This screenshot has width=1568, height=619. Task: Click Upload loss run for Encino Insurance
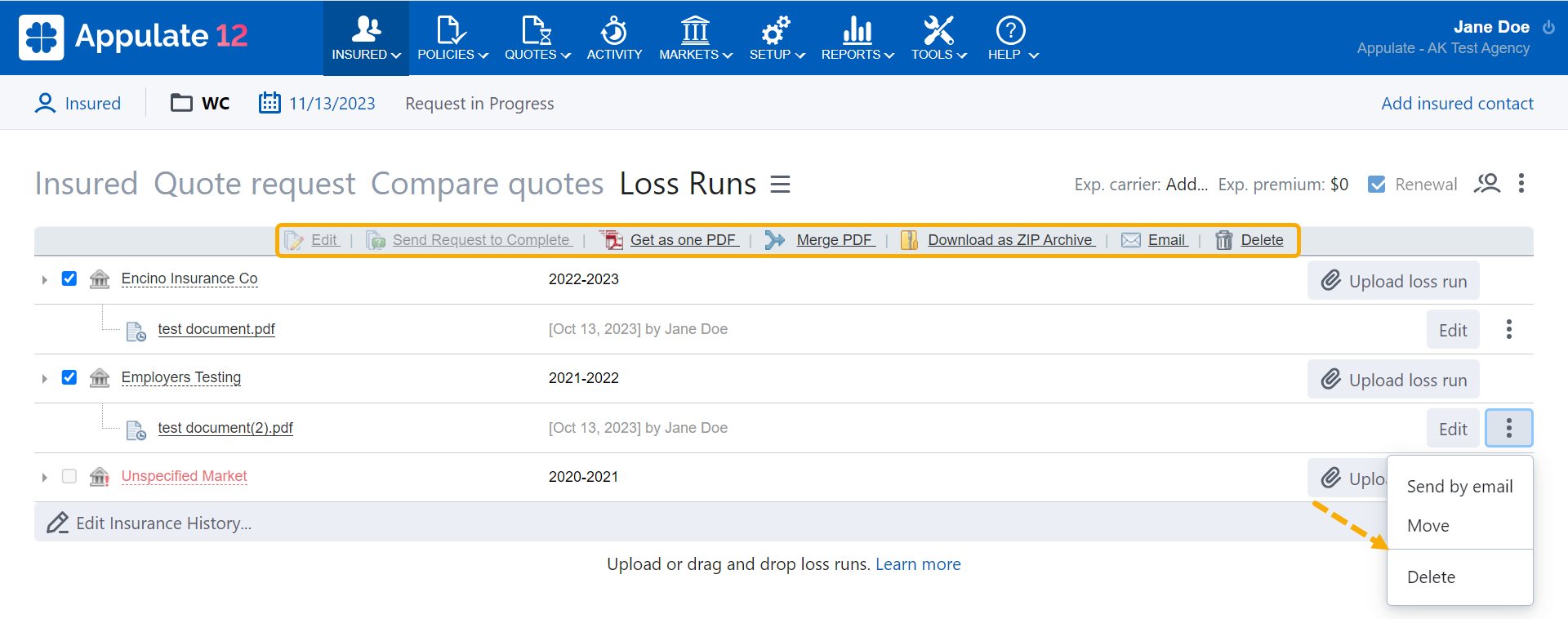(x=1393, y=281)
